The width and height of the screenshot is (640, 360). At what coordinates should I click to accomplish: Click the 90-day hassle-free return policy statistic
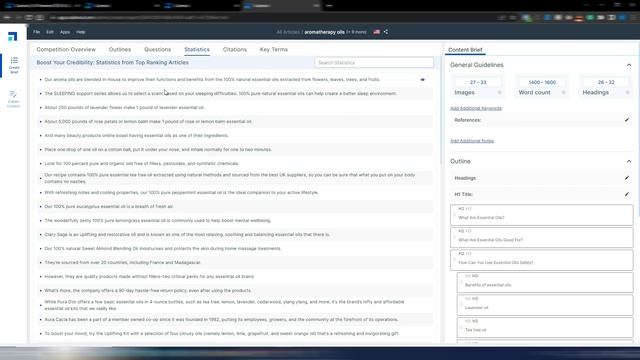(148, 291)
